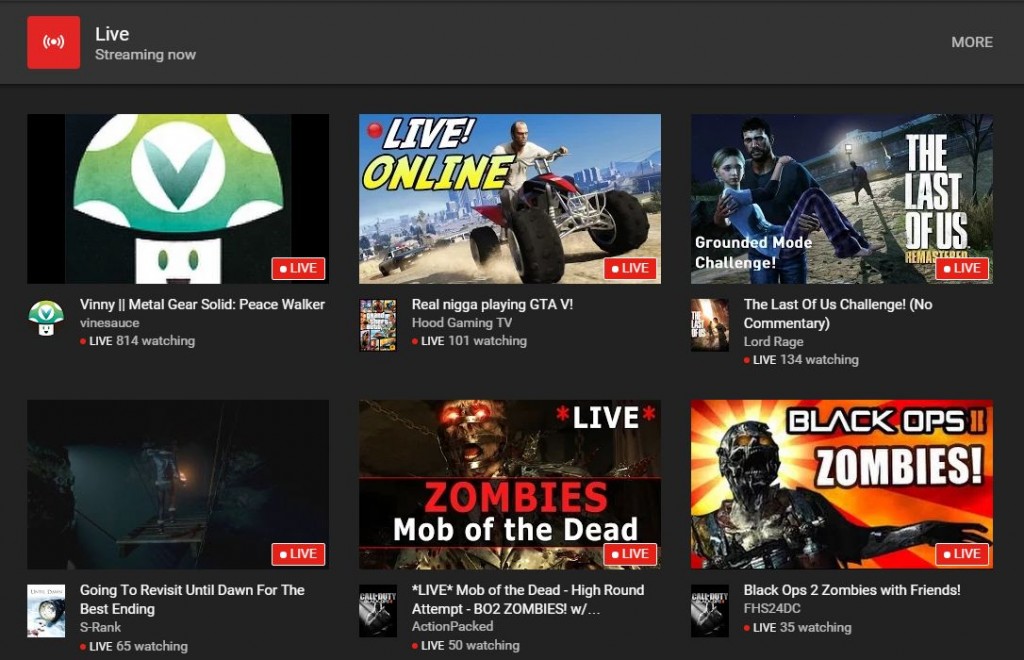This screenshot has width=1024, height=660.
Task: Click LIVE badge on Black Ops II thumbnail
Action: pos(962,554)
